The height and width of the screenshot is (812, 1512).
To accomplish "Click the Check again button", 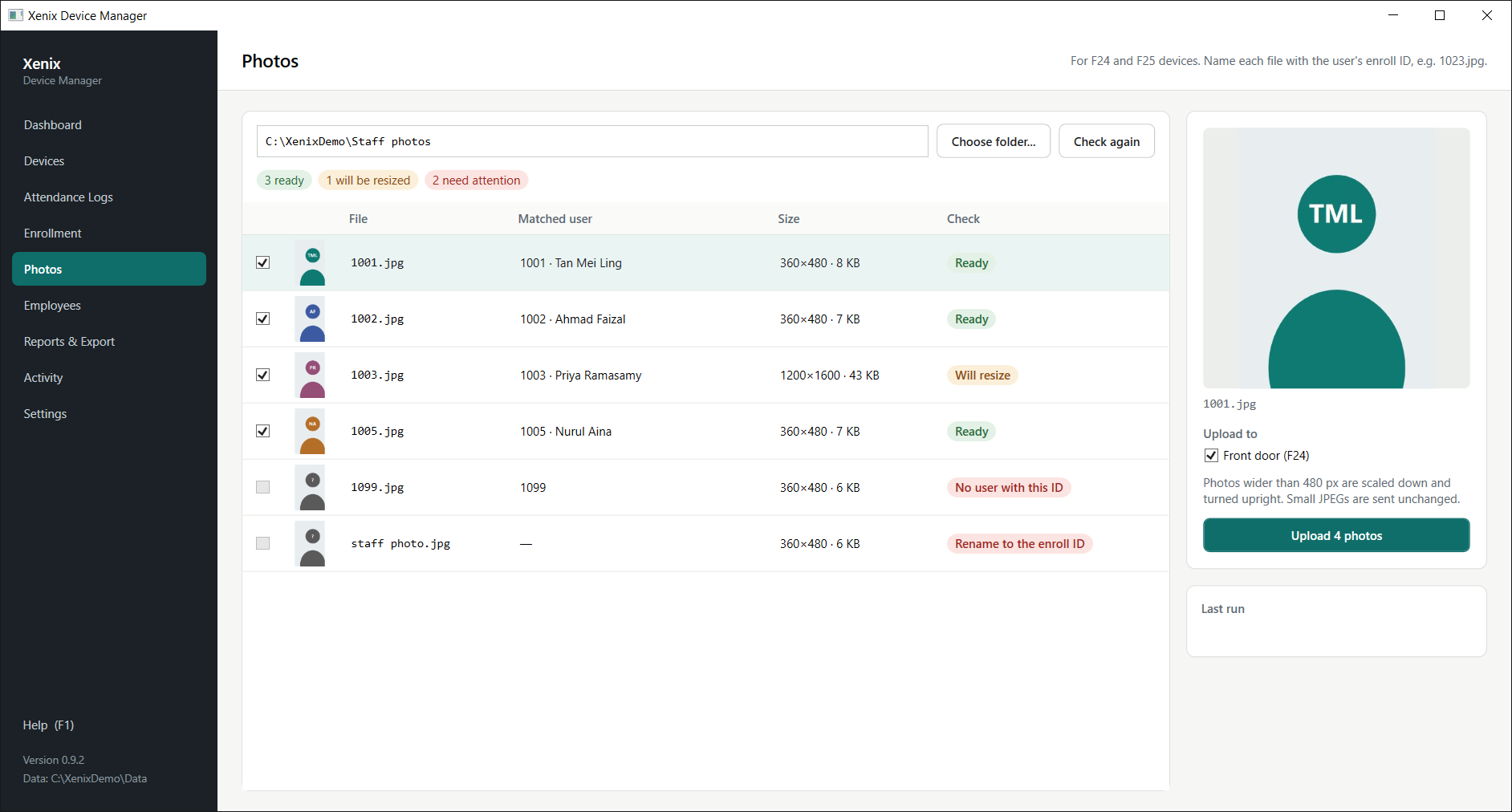I will pos(1107,141).
